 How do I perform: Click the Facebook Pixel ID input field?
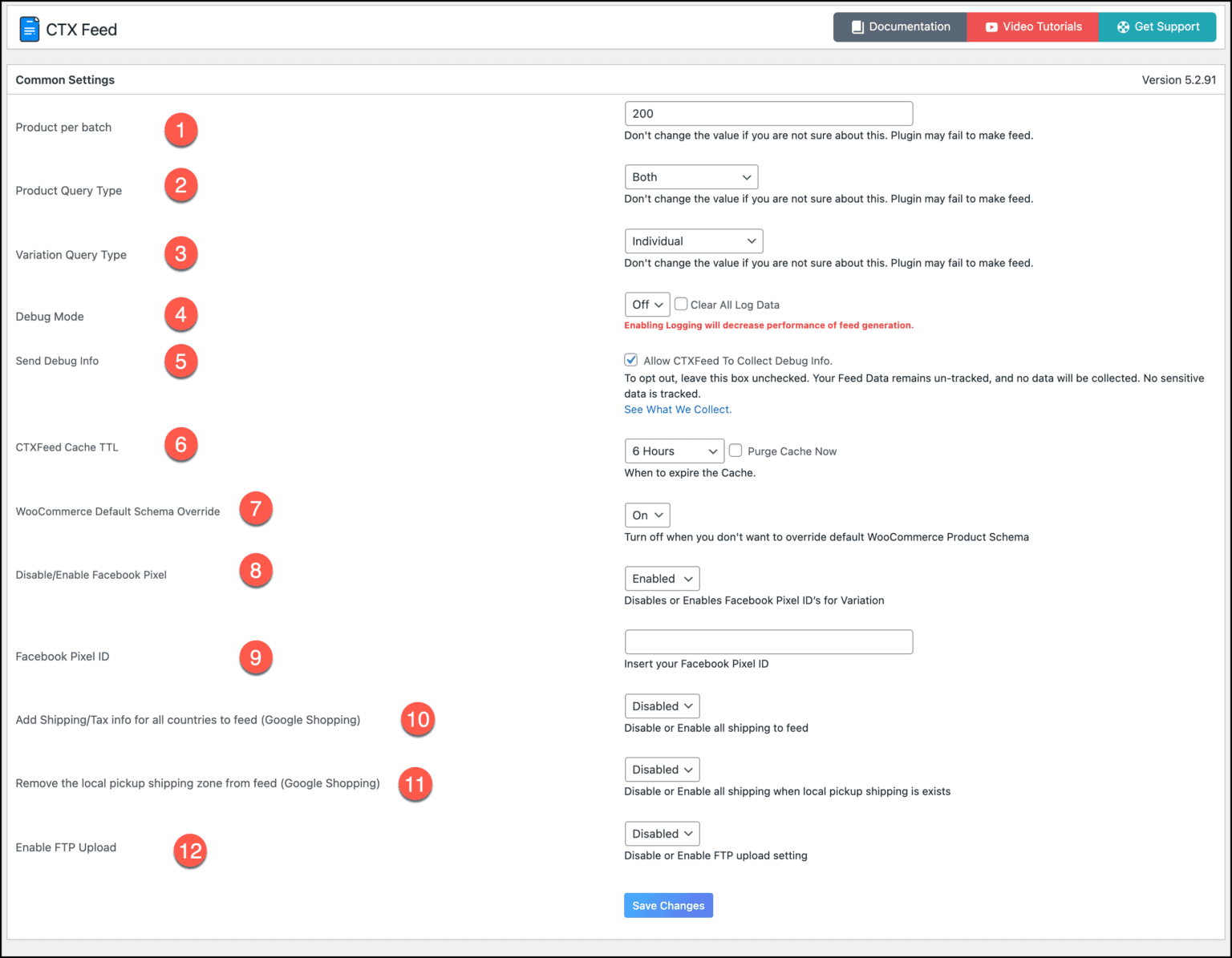[768, 641]
